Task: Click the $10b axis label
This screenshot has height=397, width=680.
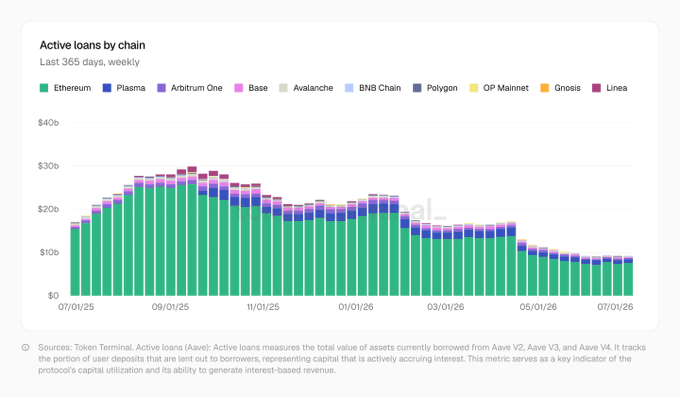Action: (49, 252)
